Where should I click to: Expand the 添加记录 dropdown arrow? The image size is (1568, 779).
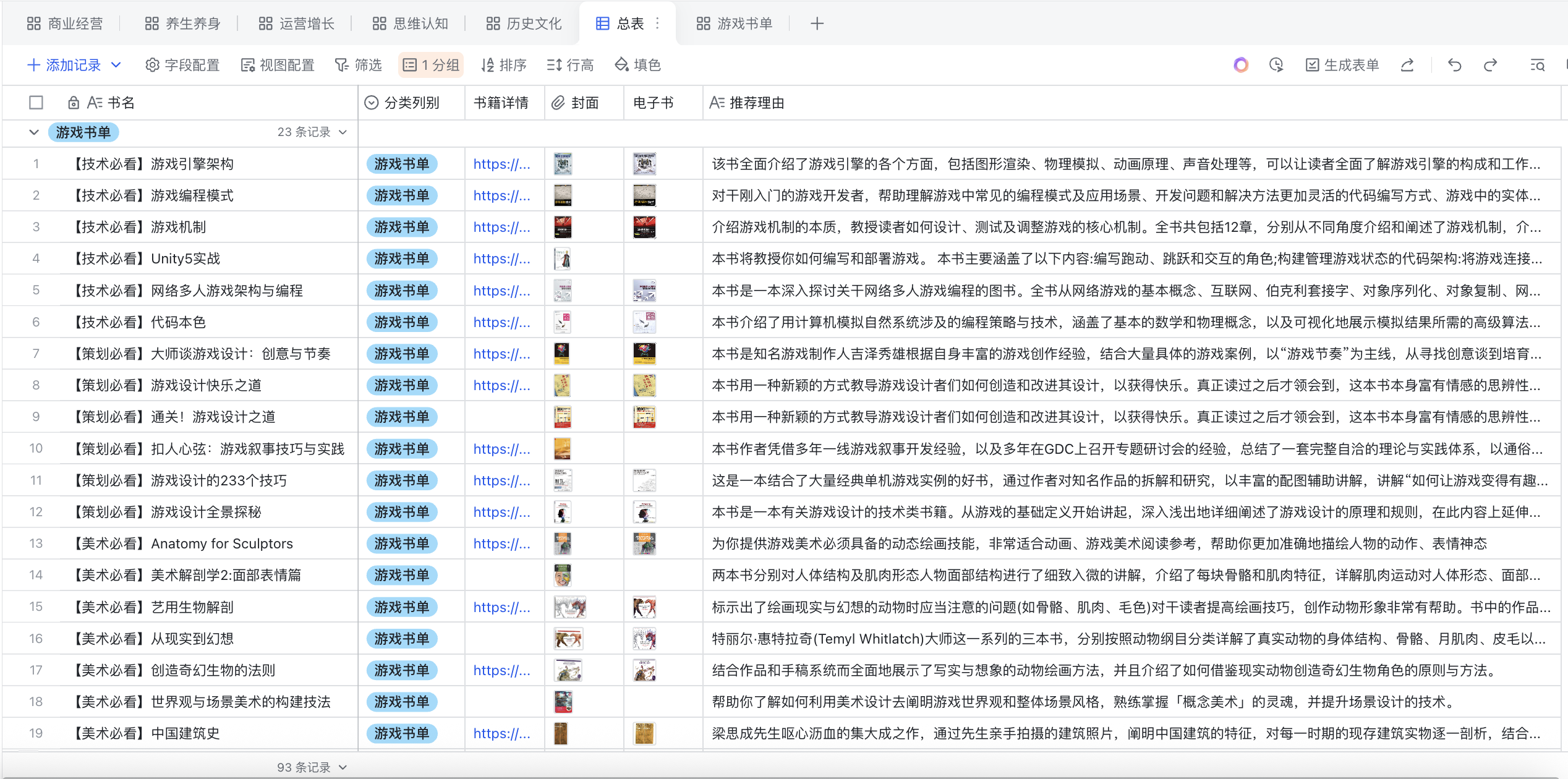(116, 65)
